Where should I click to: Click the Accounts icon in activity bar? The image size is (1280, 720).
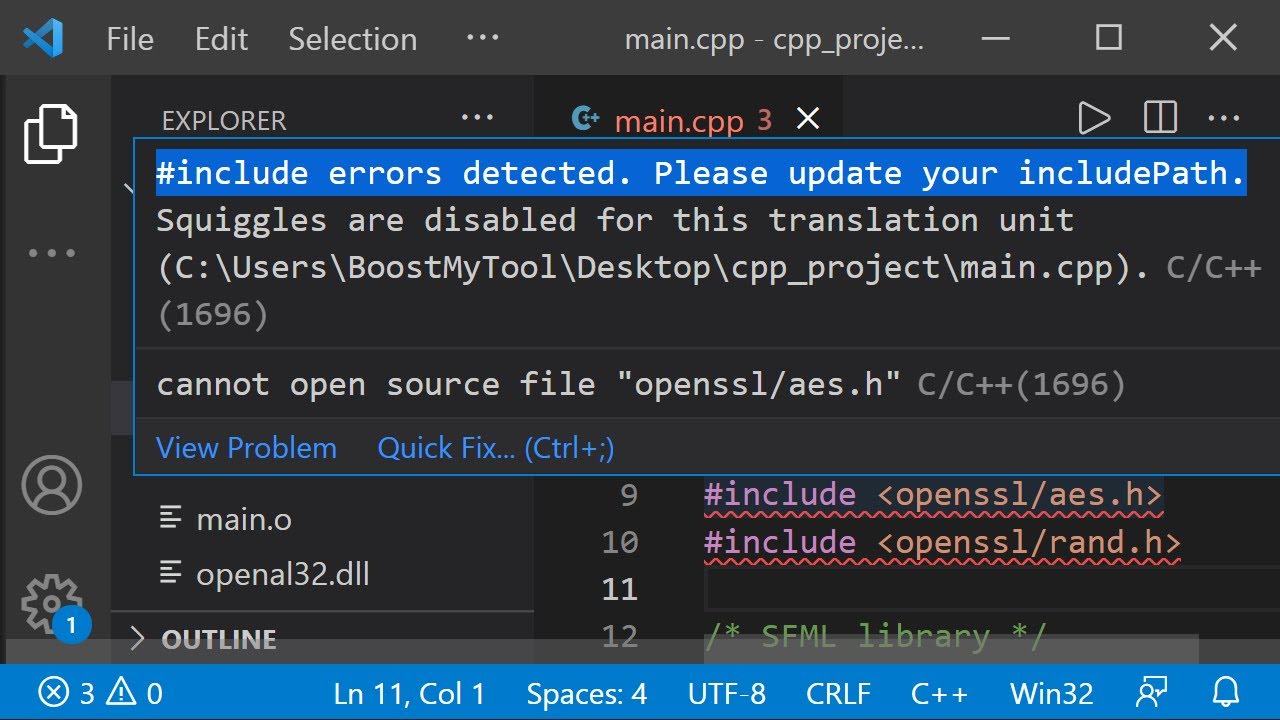pos(51,486)
